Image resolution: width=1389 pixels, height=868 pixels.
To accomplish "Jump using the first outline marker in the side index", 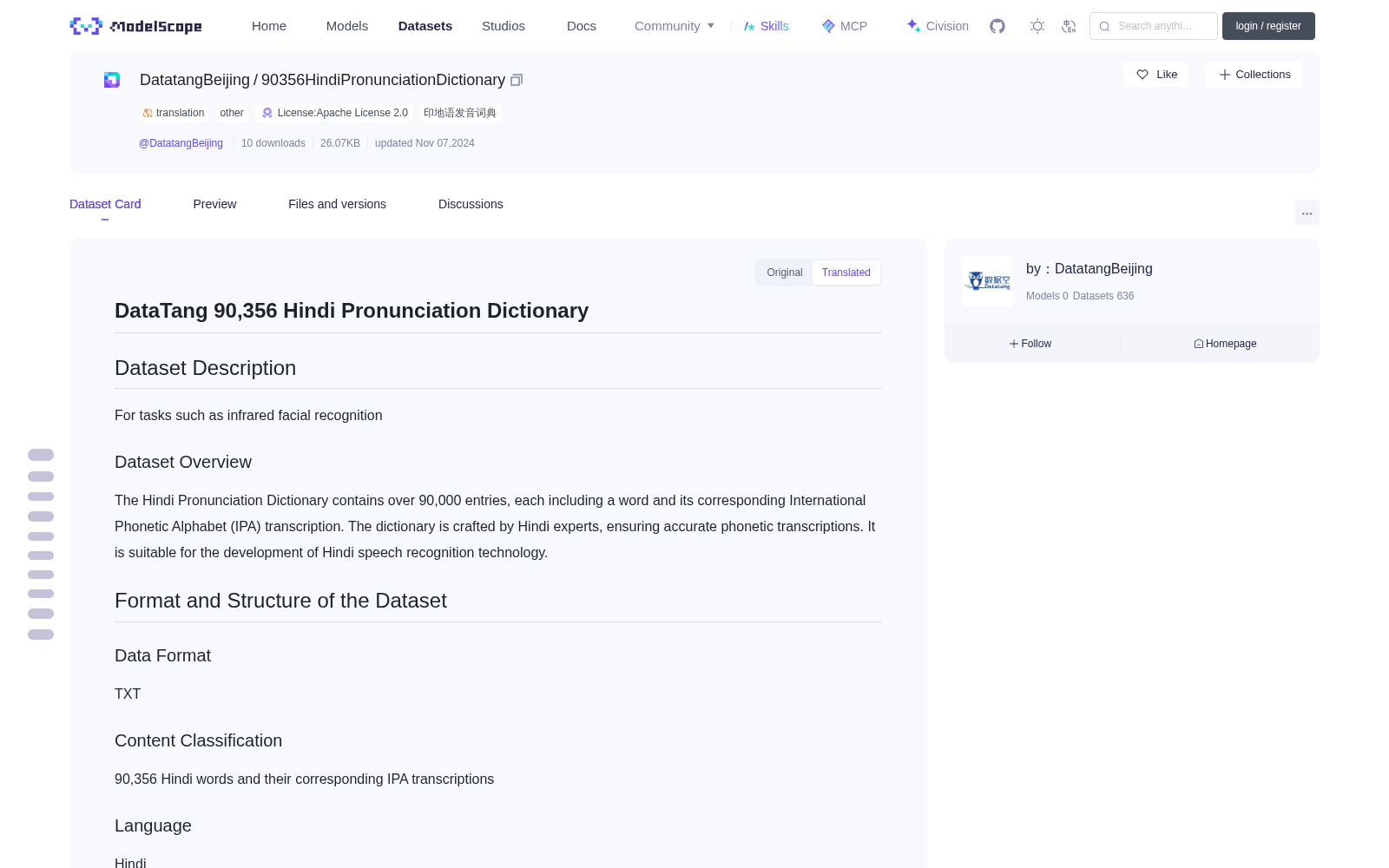I will coord(41,455).
